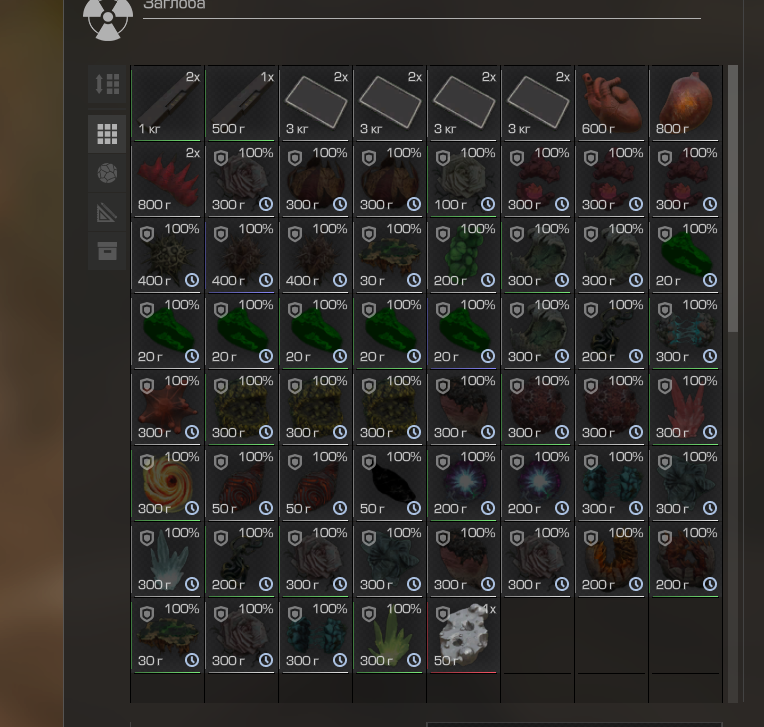The width and height of the screenshot is (764, 727).
Task: Select the archive box filter icon
Action: pos(107,251)
